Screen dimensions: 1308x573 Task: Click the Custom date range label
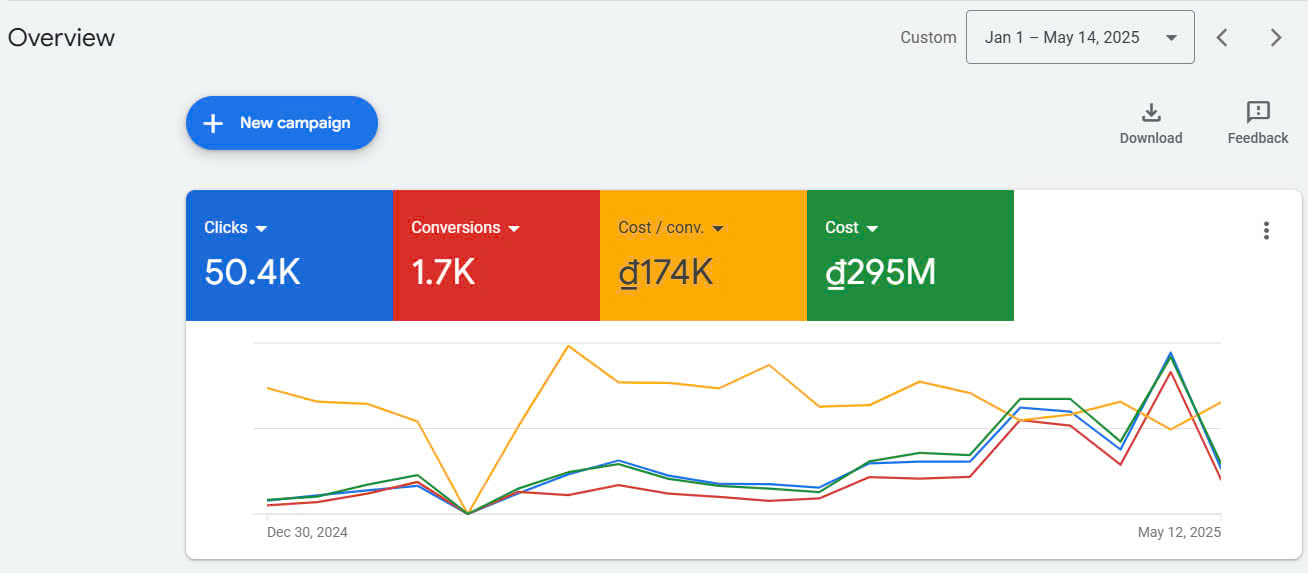pos(928,38)
